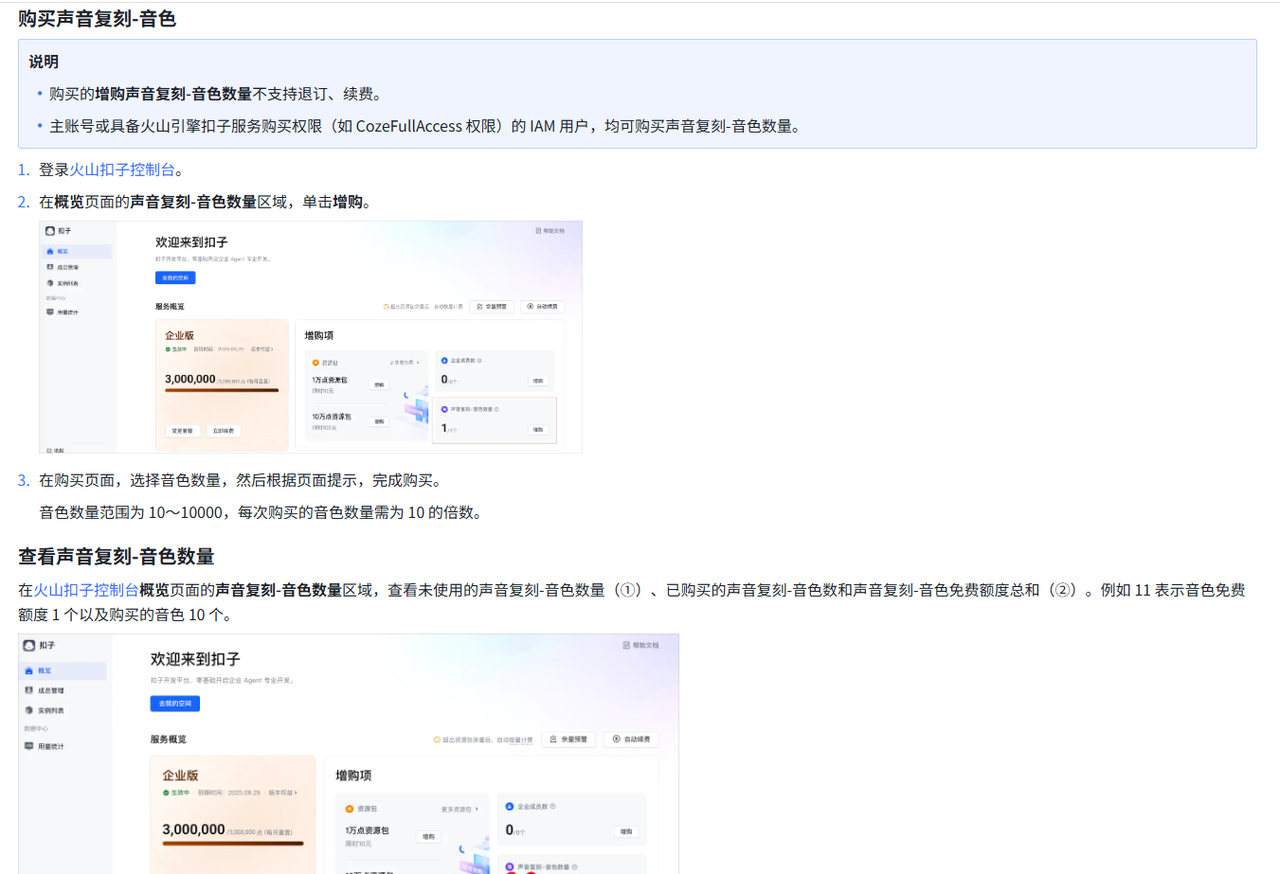Expand 版本权益 chevron in the lower screenshot
Image resolution: width=1280 pixels, height=874 pixels.
point(296,792)
